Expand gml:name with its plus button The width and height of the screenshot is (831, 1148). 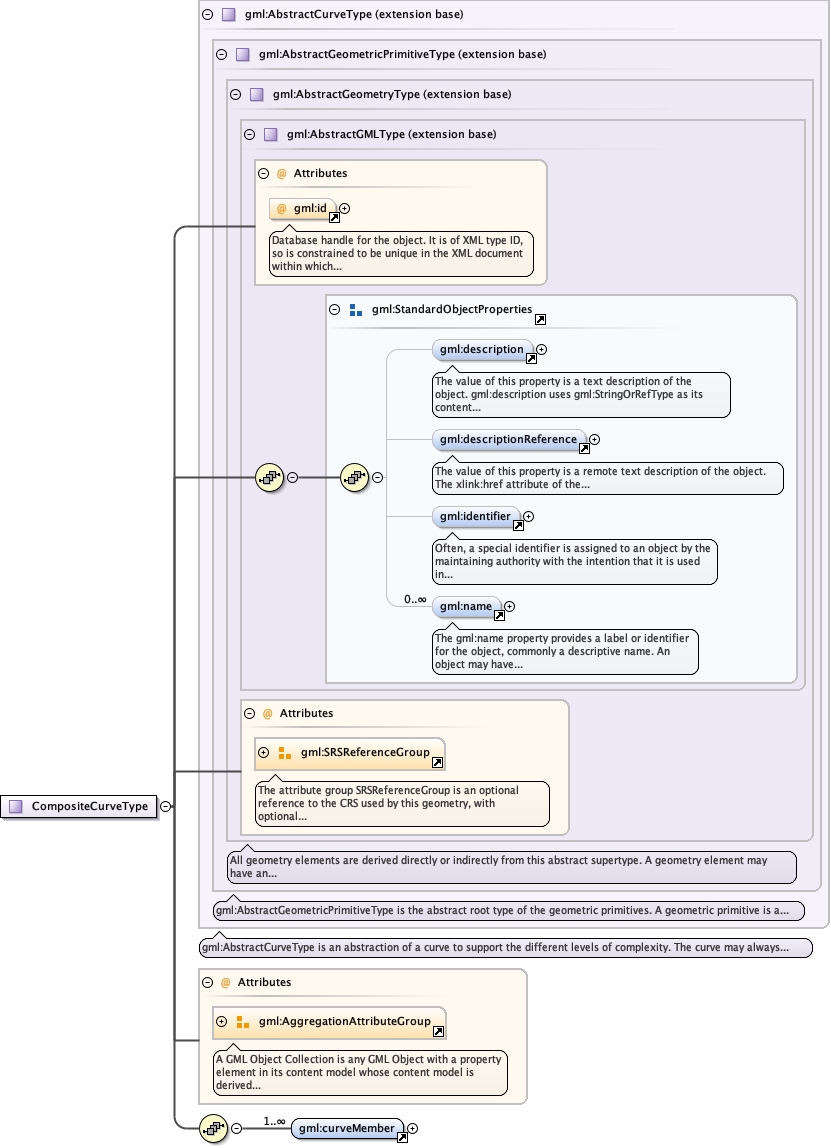pyautogui.click(x=510, y=607)
